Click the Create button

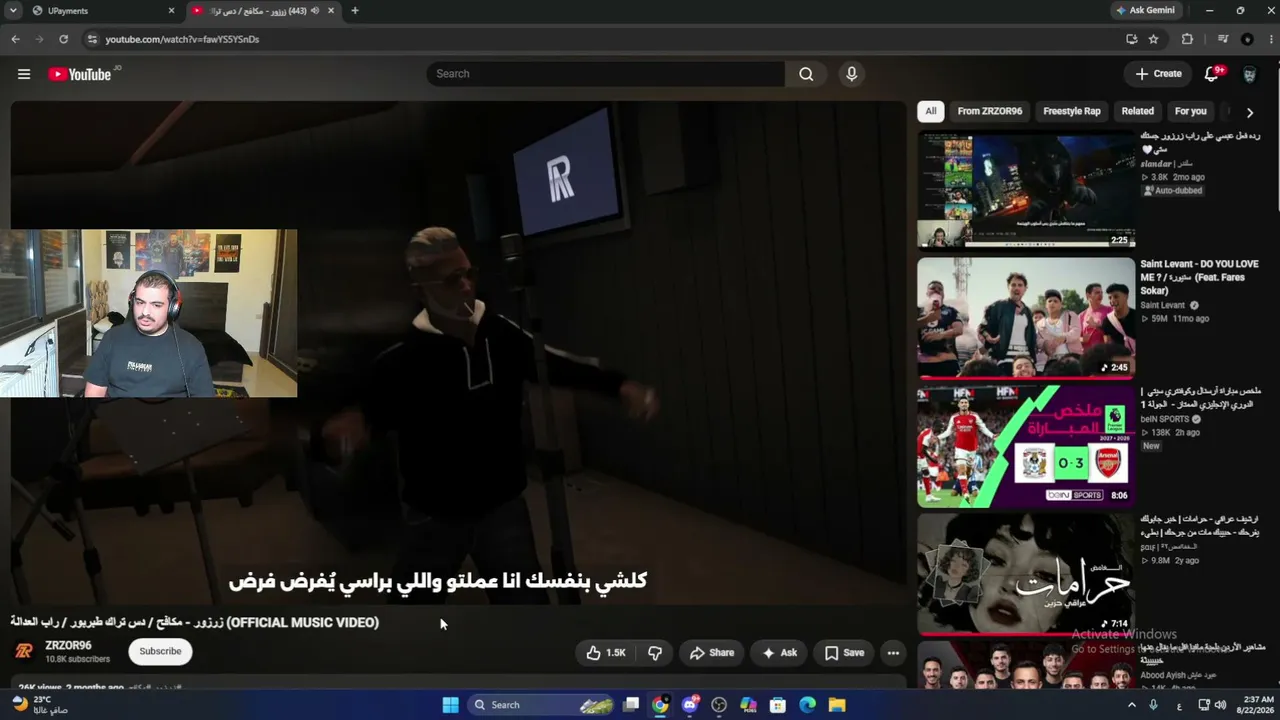click(1159, 74)
